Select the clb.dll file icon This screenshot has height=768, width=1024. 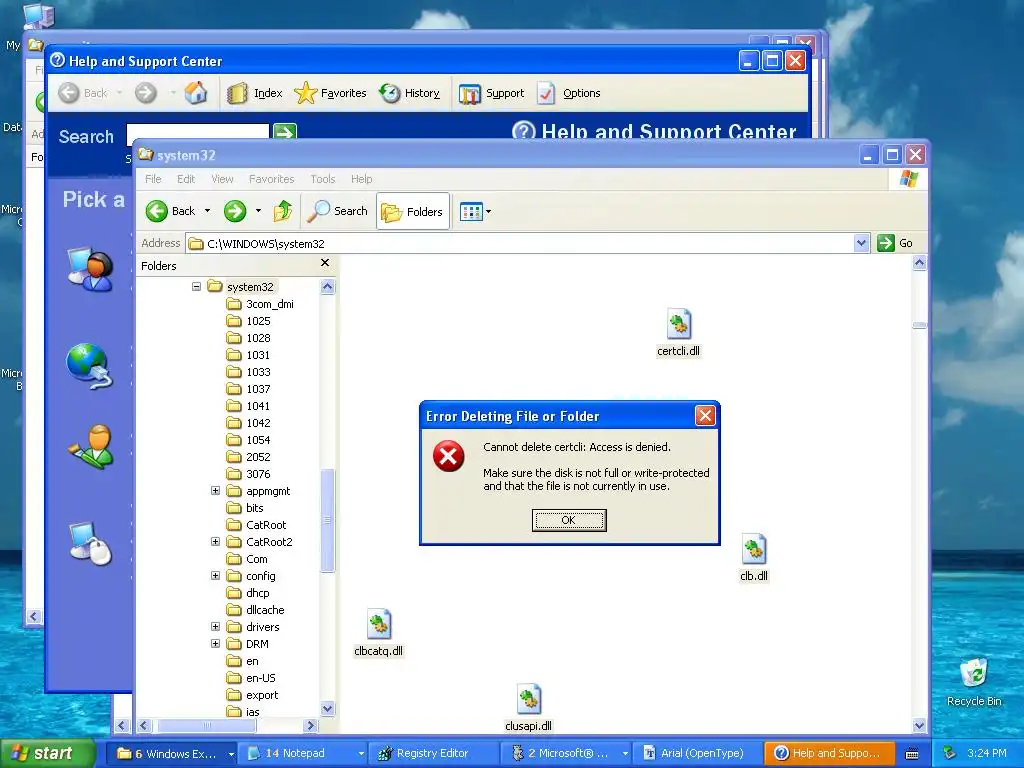click(754, 549)
